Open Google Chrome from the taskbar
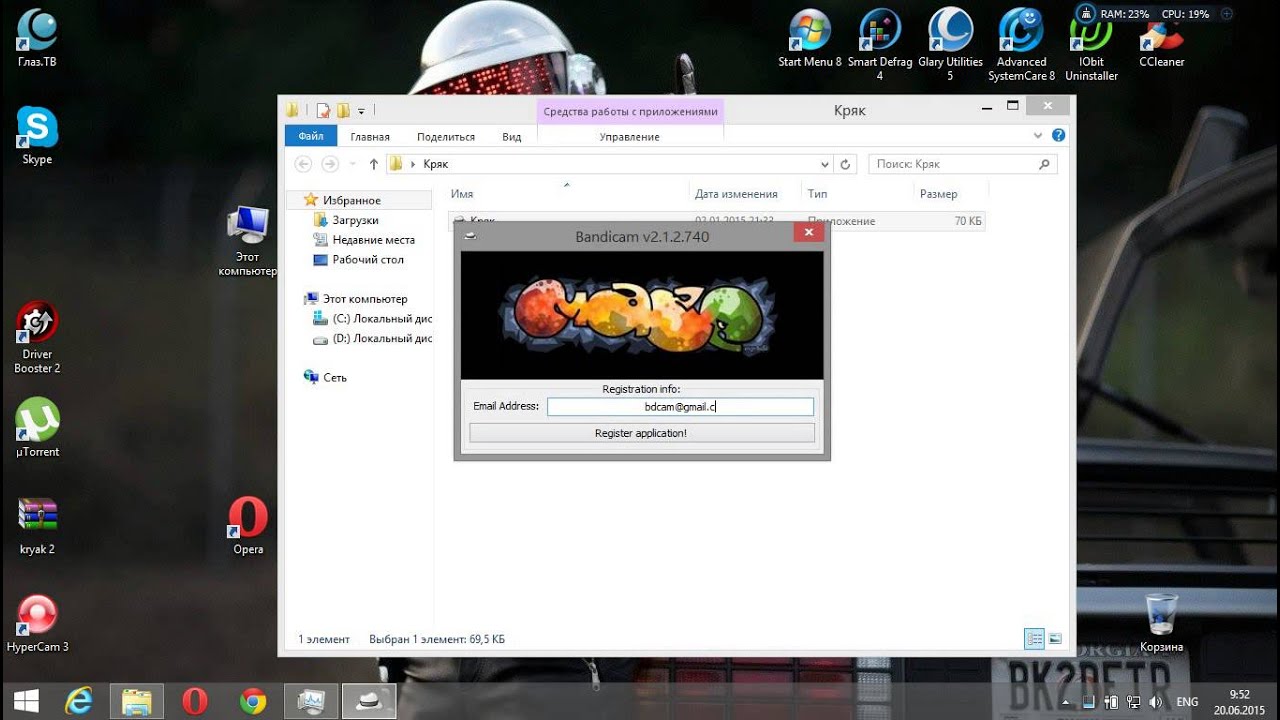Viewport: 1280px width, 720px height. coord(253,701)
